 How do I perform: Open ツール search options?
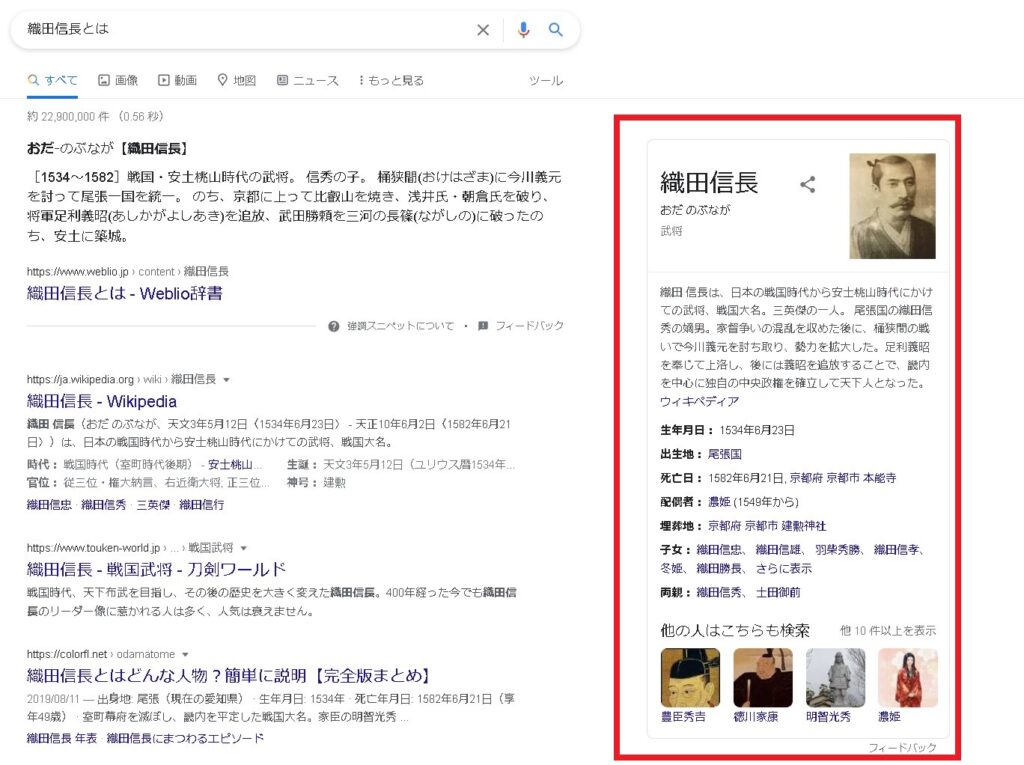point(546,80)
